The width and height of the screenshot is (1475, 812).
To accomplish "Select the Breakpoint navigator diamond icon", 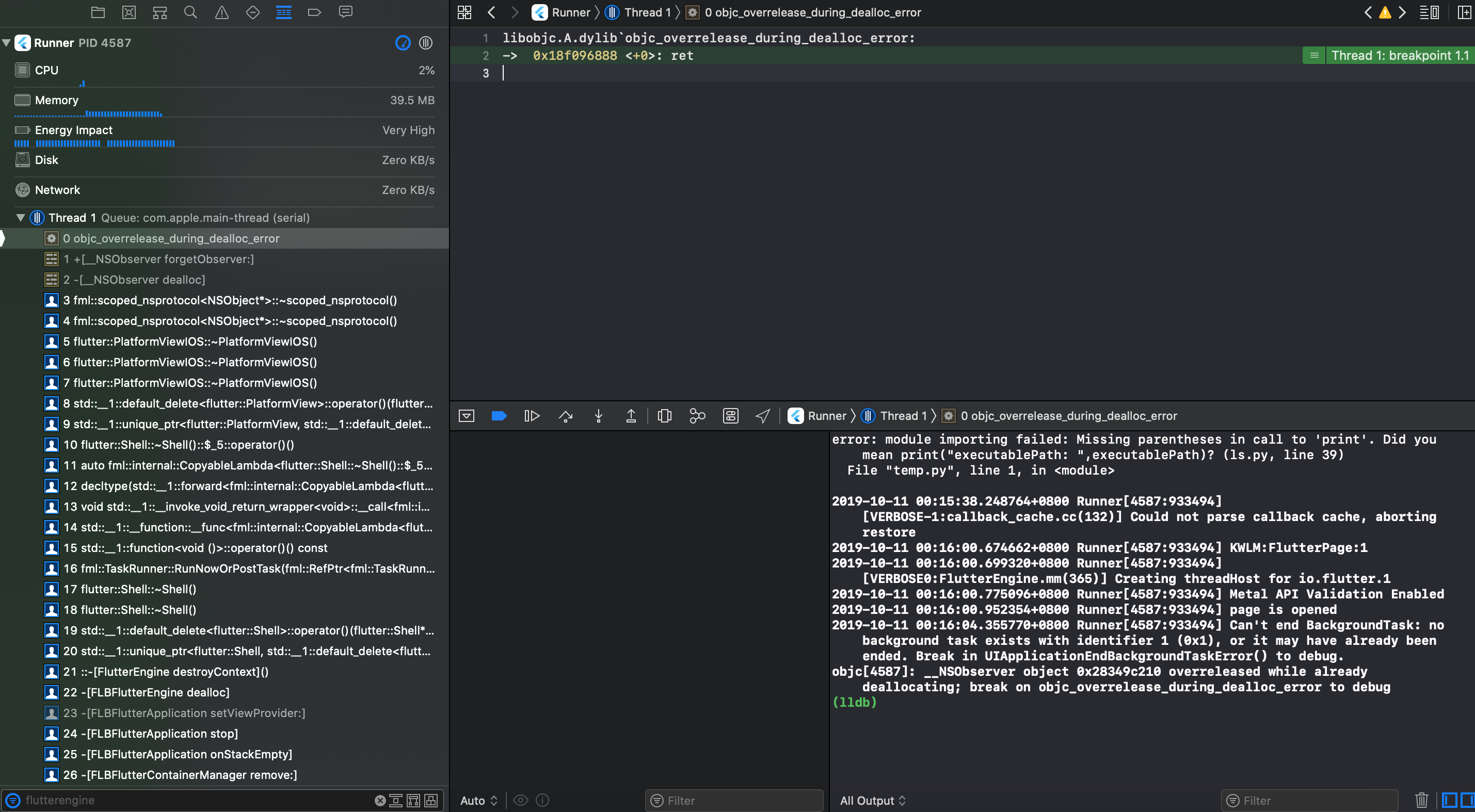I will click(252, 11).
